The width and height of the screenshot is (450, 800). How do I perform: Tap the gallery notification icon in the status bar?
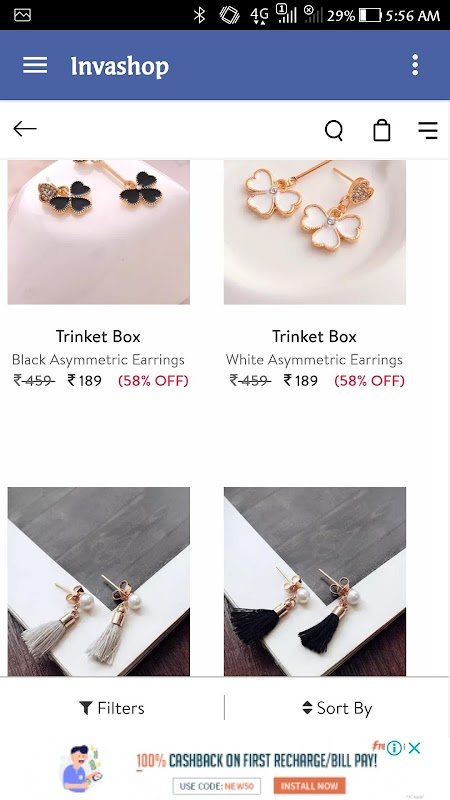tap(22, 15)
